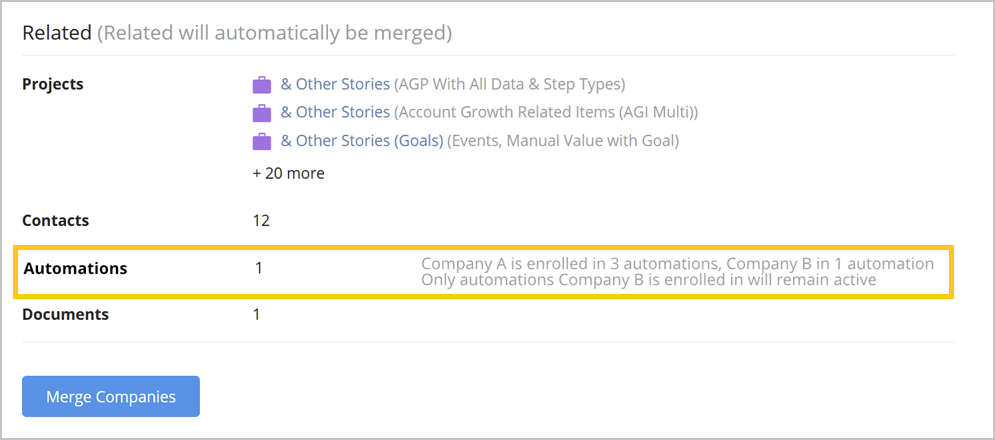Open the & Other Stories (Goals) project link
The width and height of the screenshot is (995, 440).
click(362, 141)
